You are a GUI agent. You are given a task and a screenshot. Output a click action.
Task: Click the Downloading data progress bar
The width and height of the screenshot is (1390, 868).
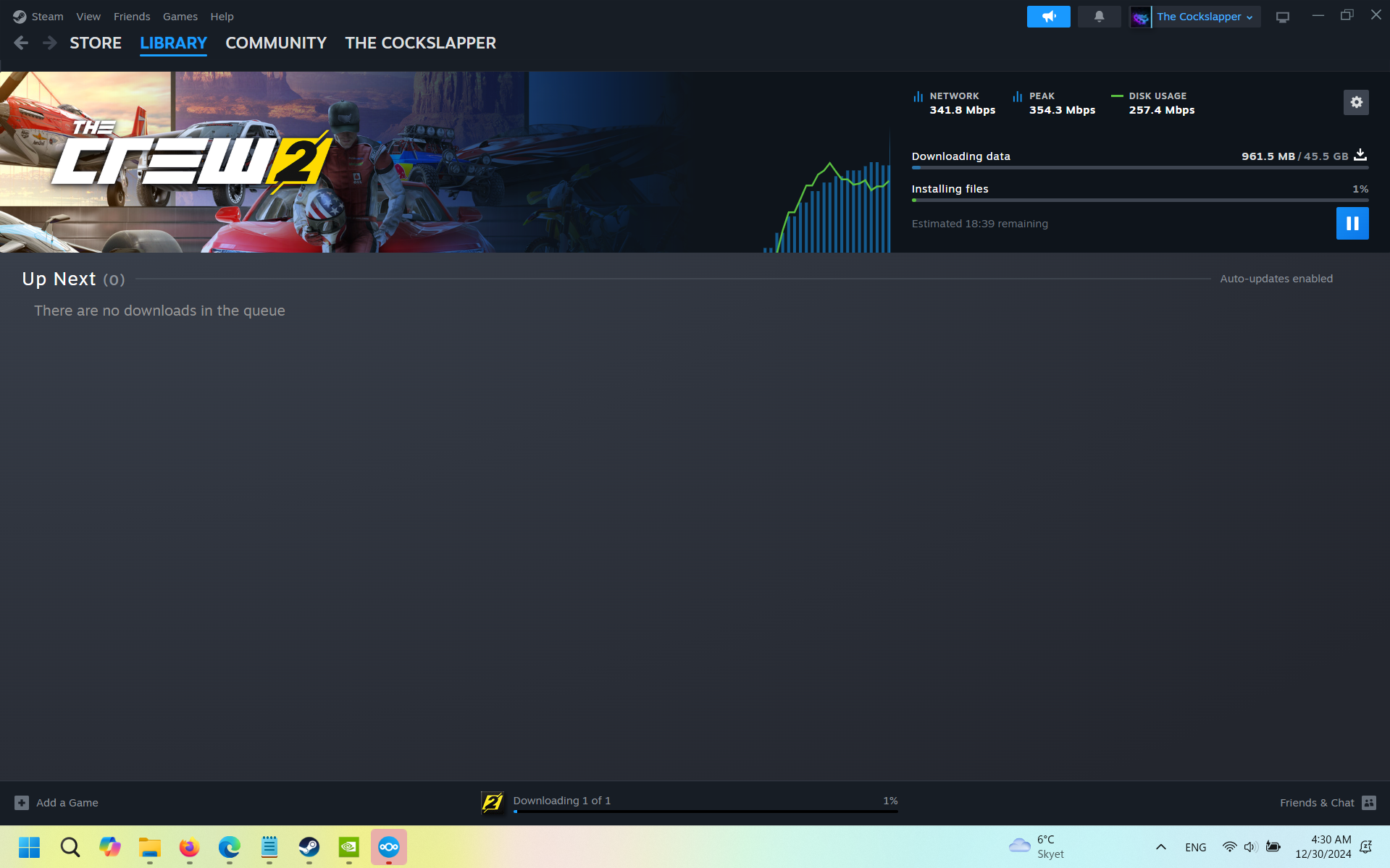click(1140, 168)
